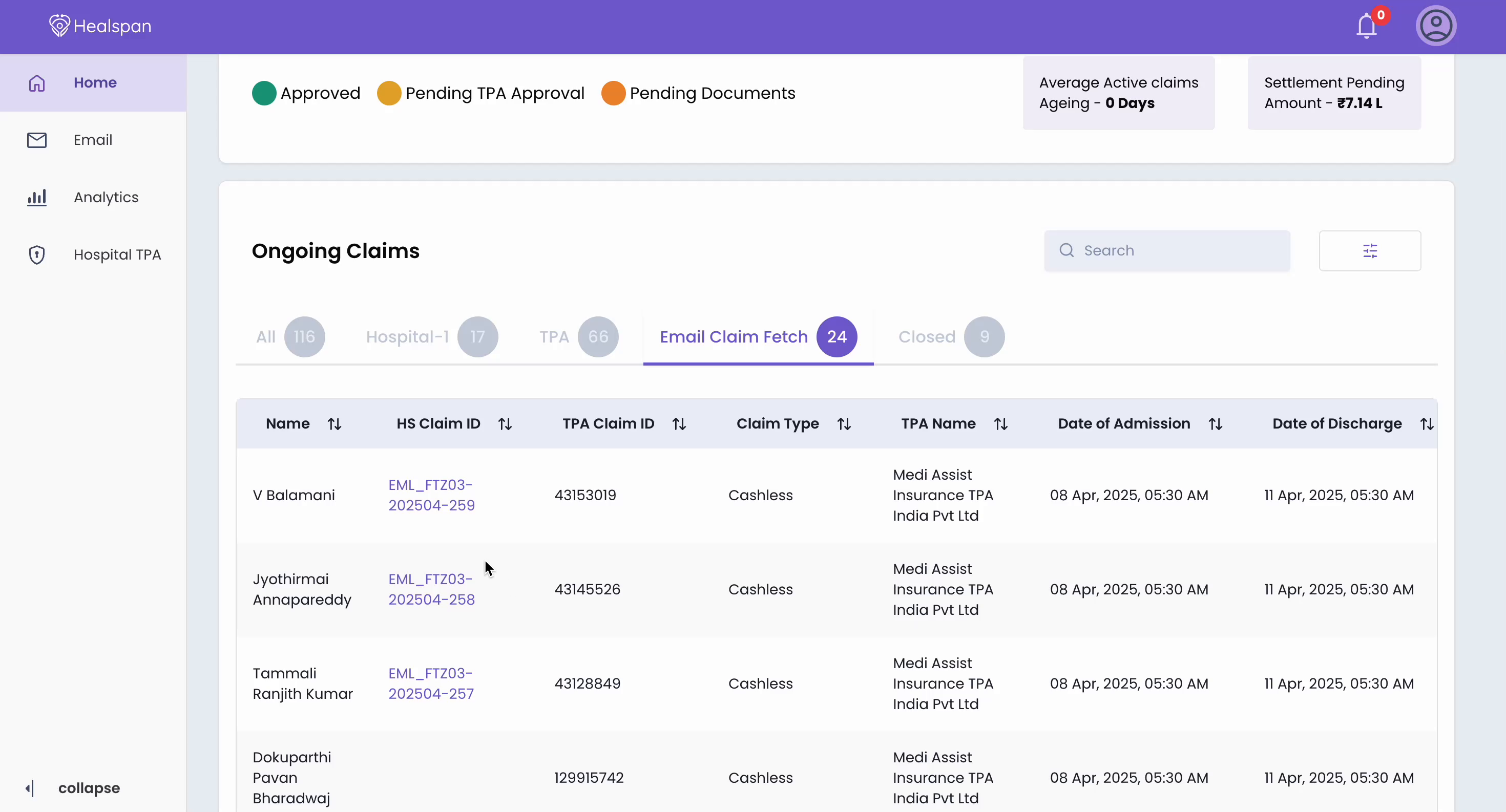1506x812 pixels.
Task: Toggle sorting on Date of Admission
Action: coord(1216,423)
